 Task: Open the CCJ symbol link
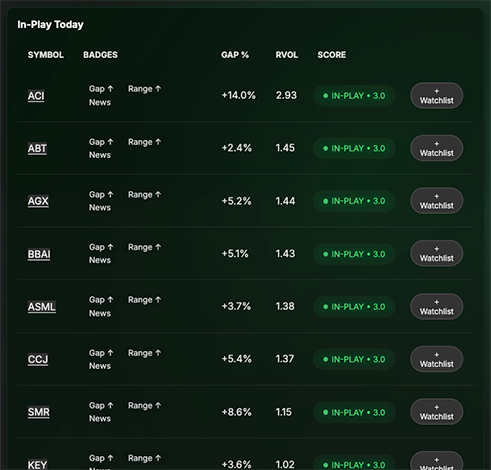click(x=38, y=359)
